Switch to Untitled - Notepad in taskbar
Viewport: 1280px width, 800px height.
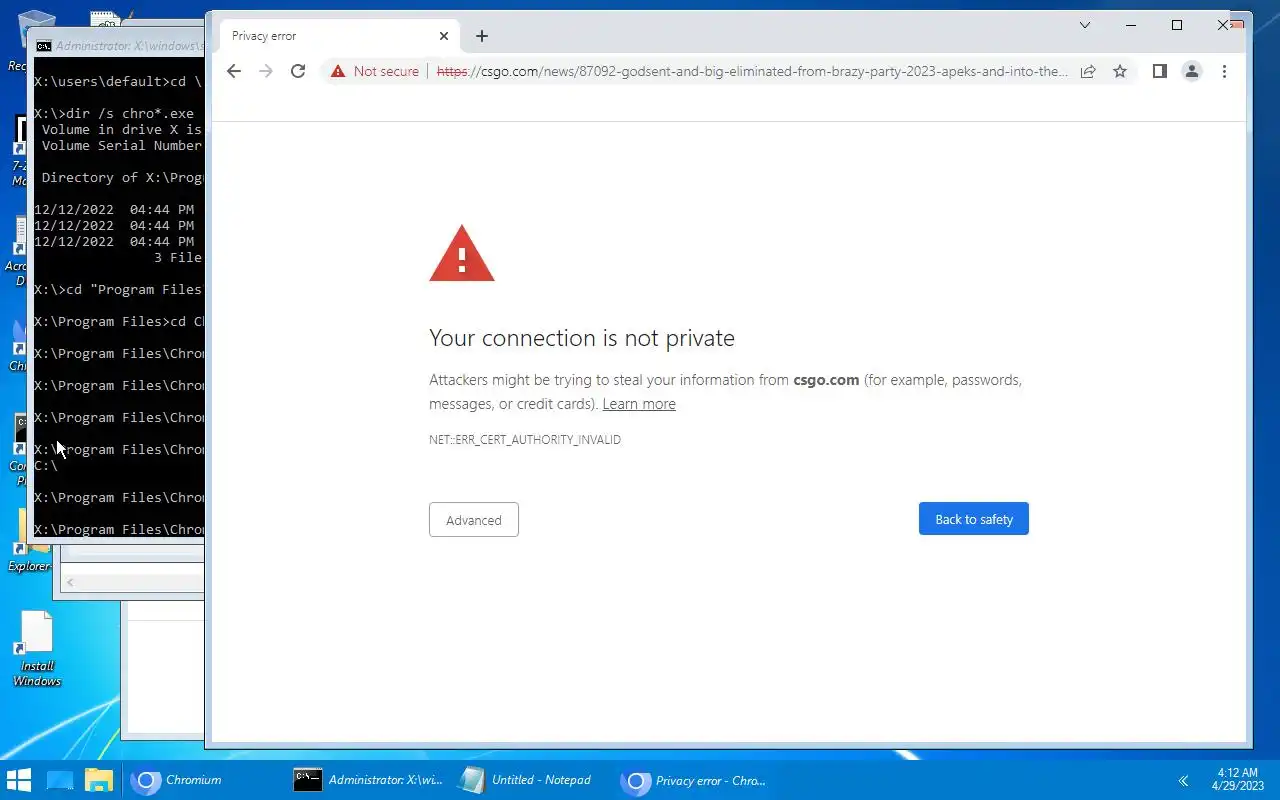(529, 780)
